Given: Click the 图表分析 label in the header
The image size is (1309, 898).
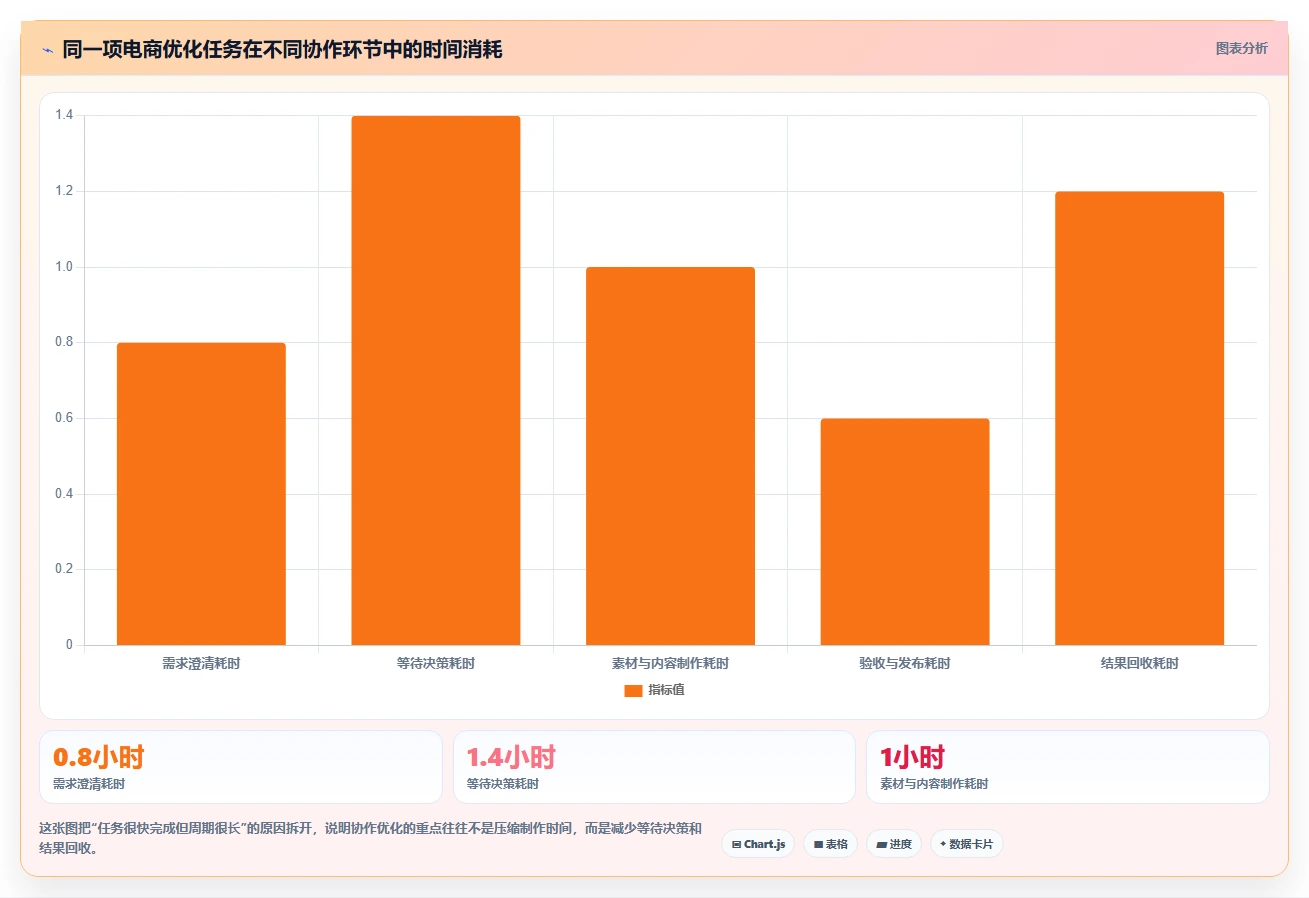Looking at the screenshot, I should (1241, 49).
